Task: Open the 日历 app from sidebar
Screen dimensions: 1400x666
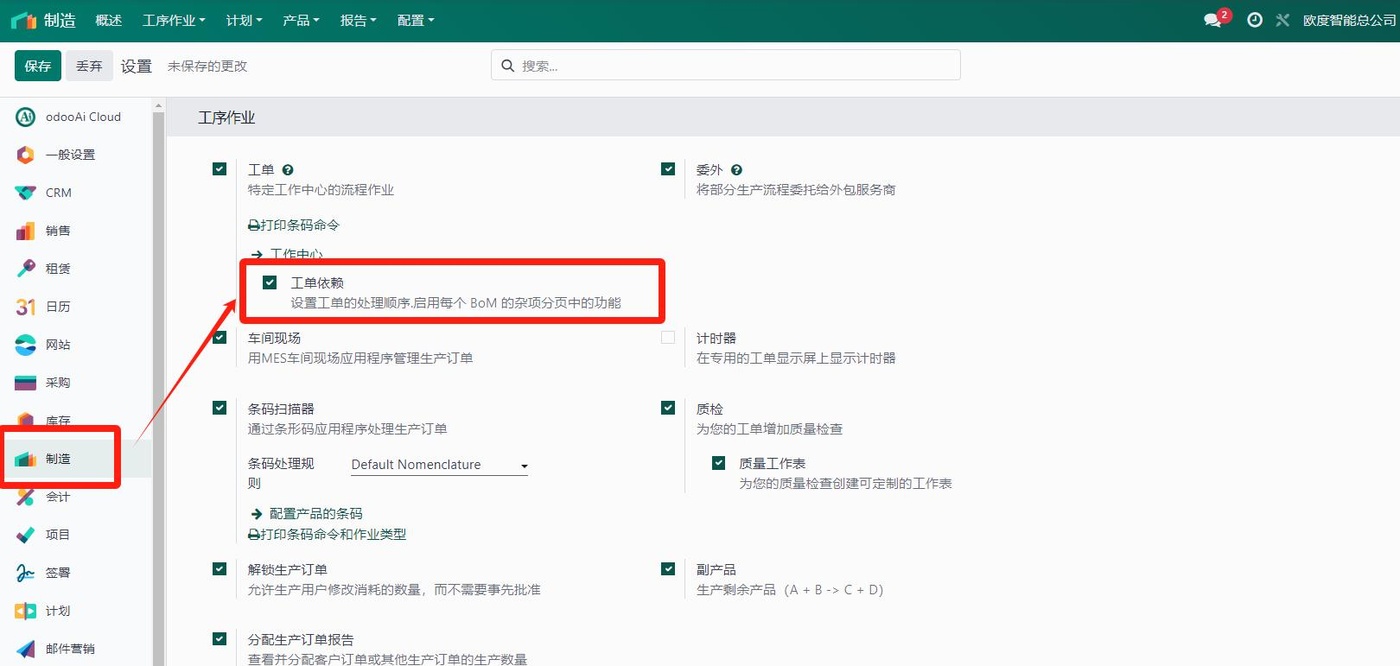Action: 58,306
